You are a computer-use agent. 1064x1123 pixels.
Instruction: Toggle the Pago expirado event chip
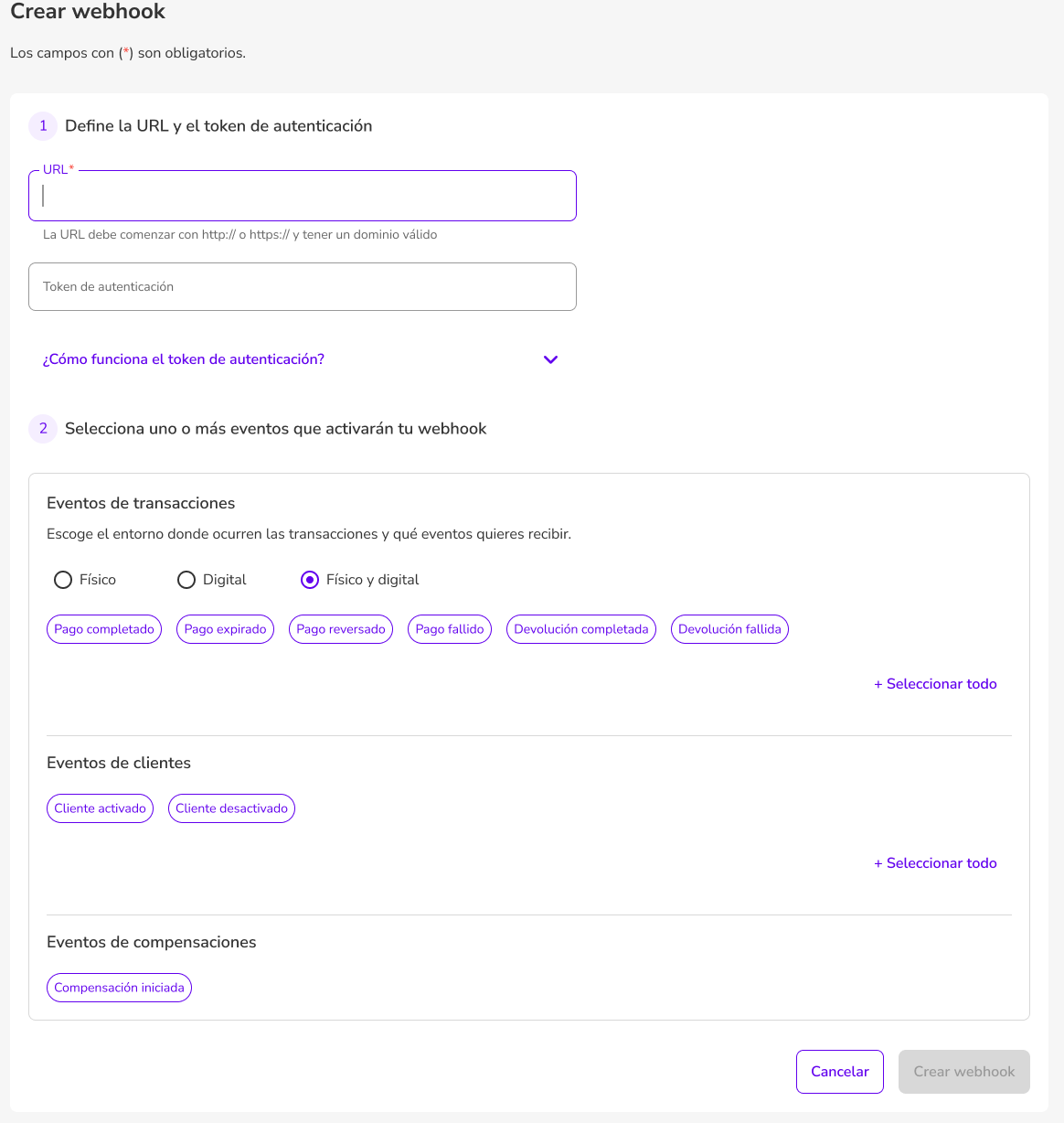225,629
